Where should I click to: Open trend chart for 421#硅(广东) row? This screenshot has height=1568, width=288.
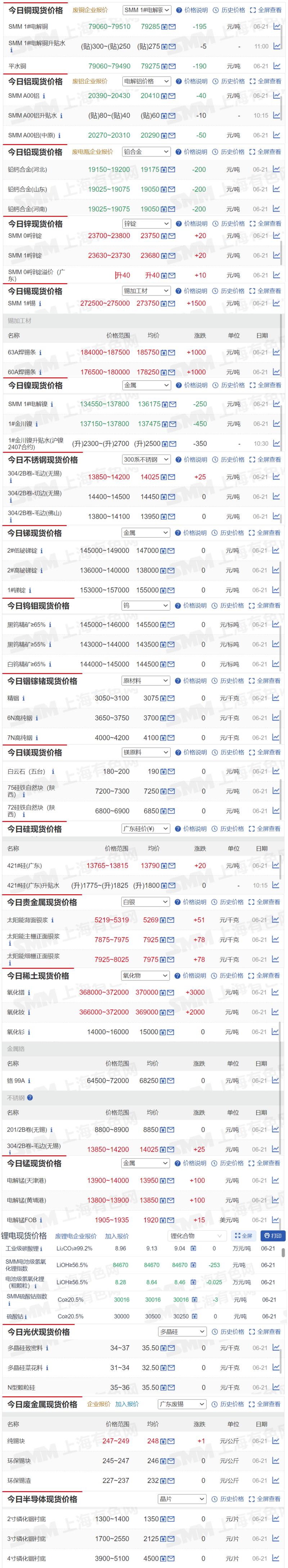(276, 865)
